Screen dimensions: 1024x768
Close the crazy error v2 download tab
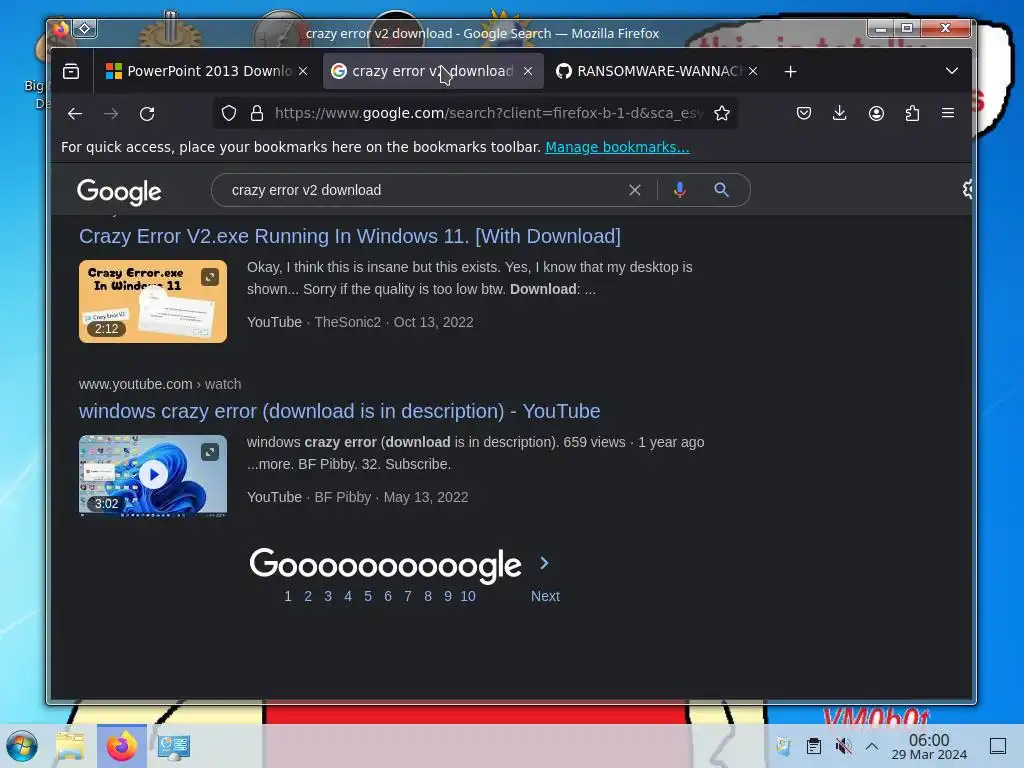[x=528, y=71]
